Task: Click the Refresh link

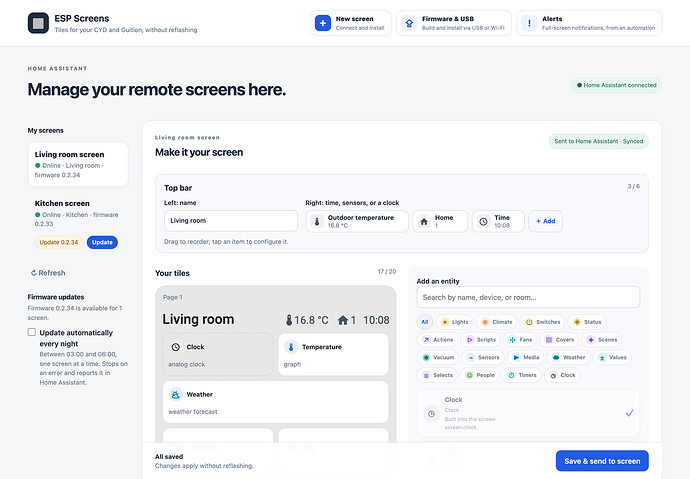Action: tap(48, 273)
